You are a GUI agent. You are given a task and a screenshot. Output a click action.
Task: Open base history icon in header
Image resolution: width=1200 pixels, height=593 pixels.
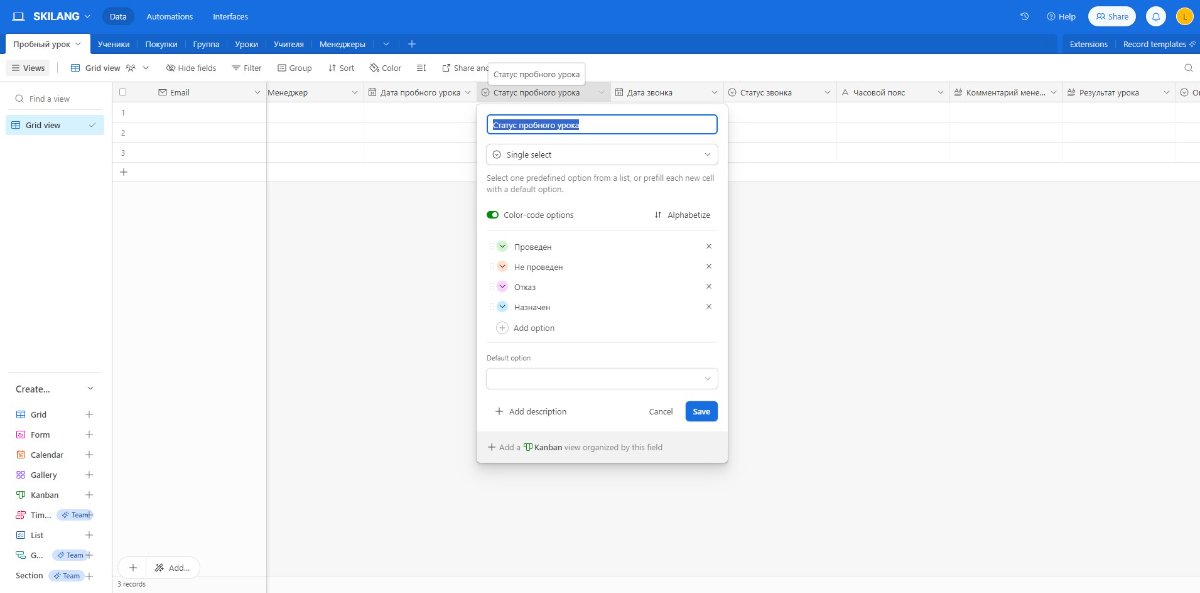point(1024,16)
